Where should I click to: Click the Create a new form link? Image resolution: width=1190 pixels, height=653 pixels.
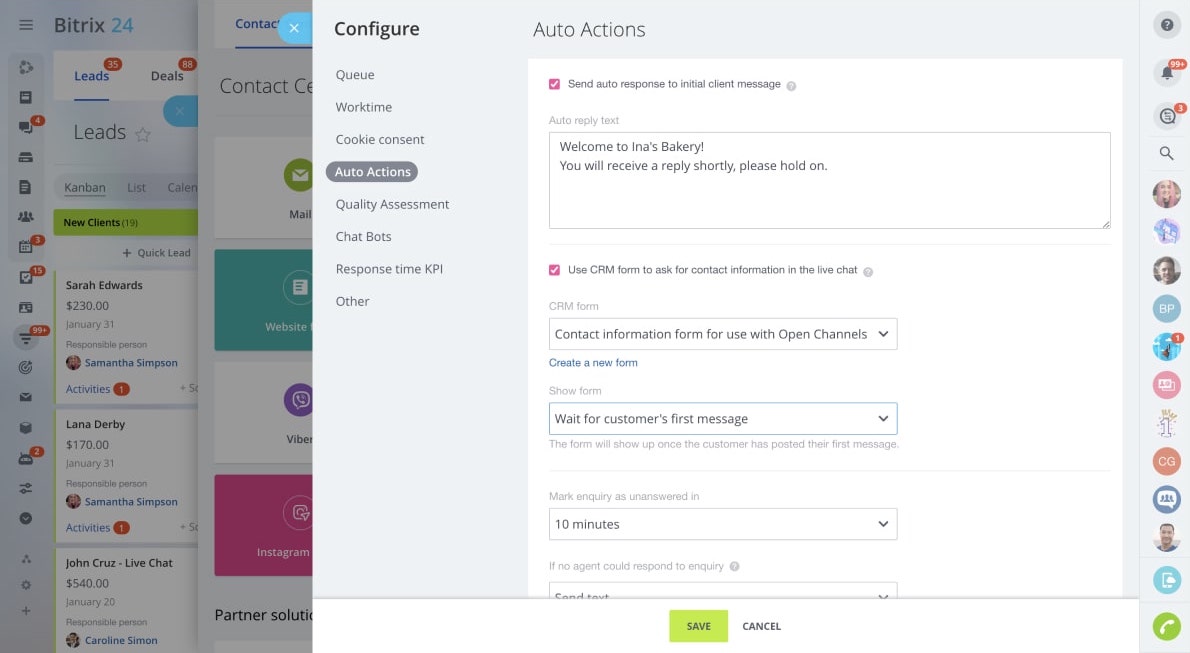593,363
